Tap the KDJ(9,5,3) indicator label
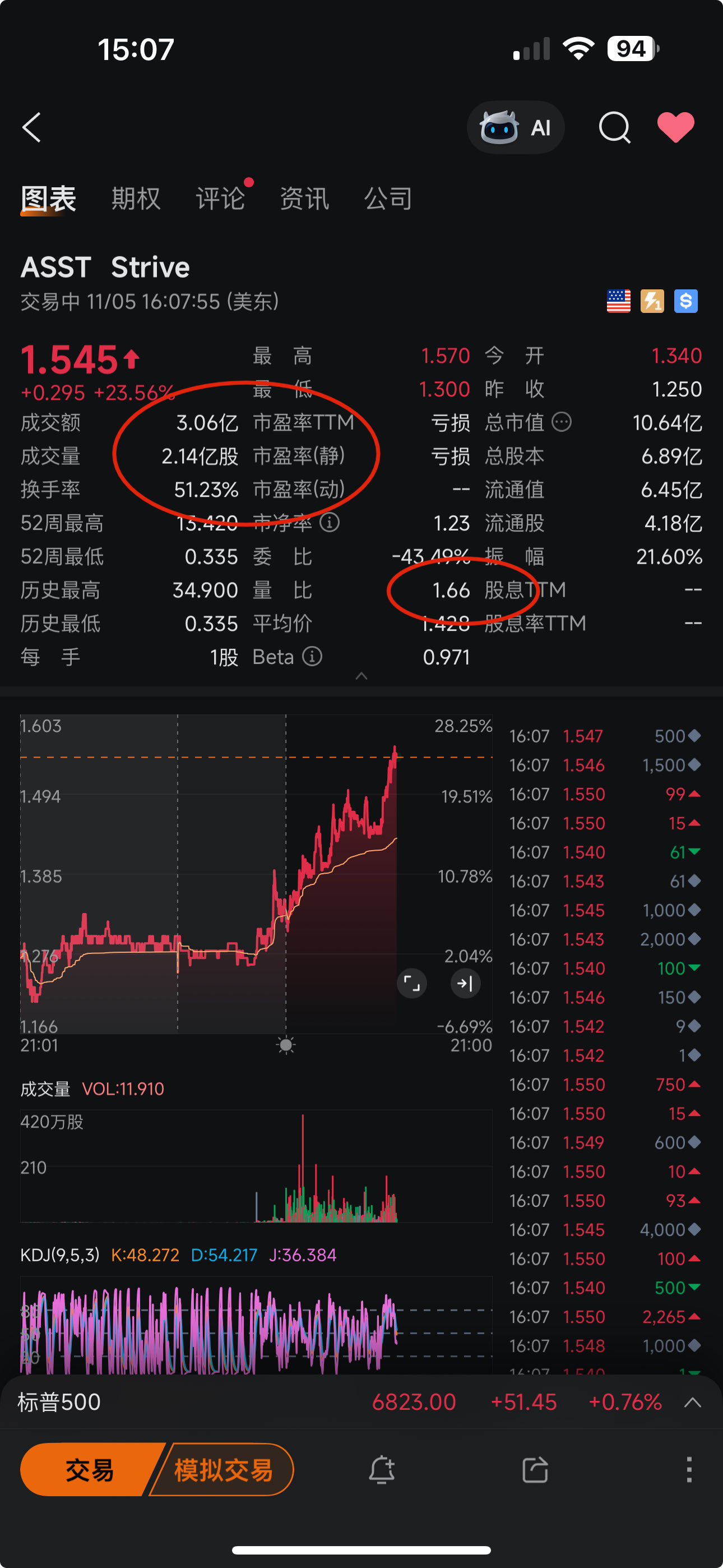 click(x=59, y=1255)
